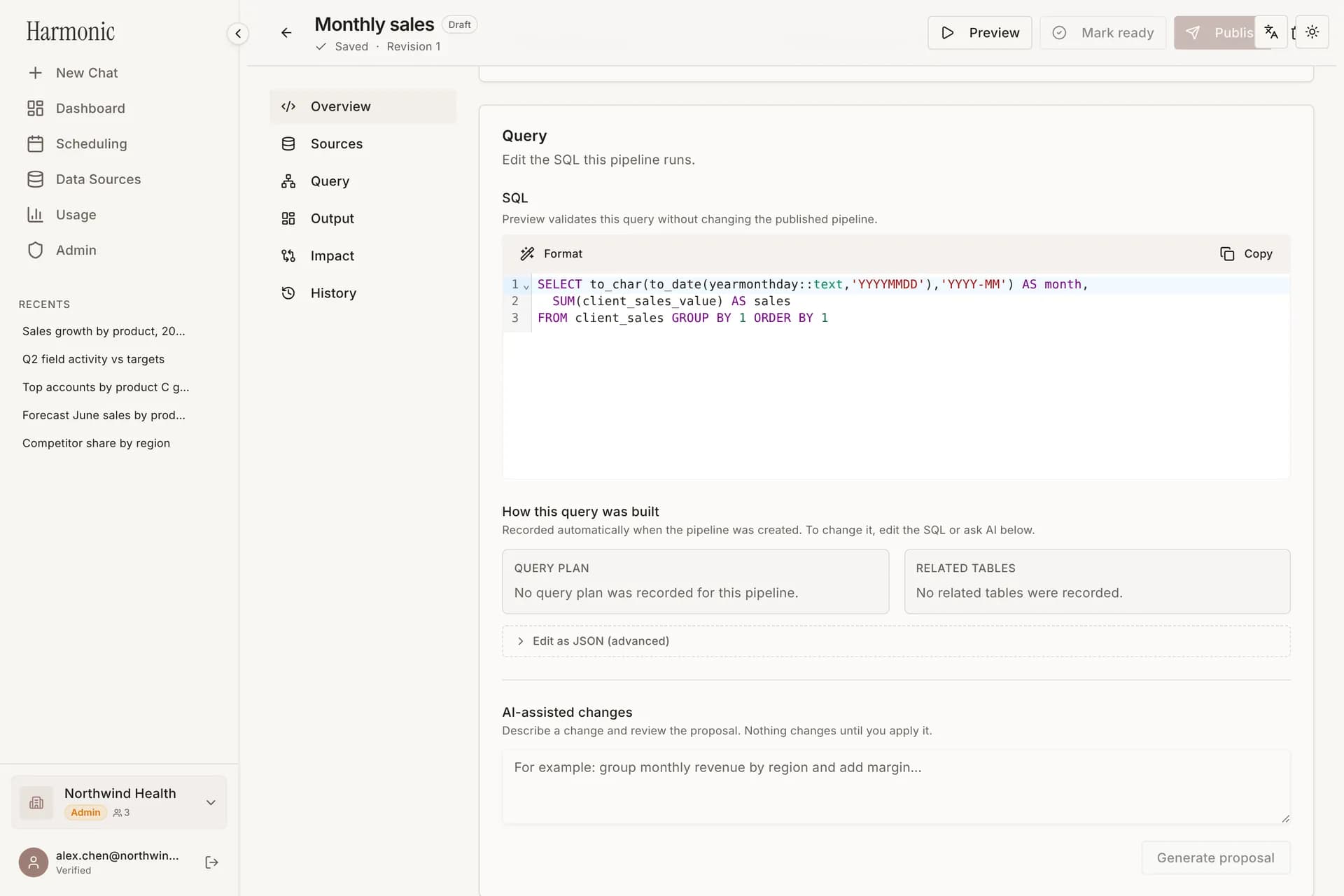Click the Sources database icon

[x=288, y=143]
